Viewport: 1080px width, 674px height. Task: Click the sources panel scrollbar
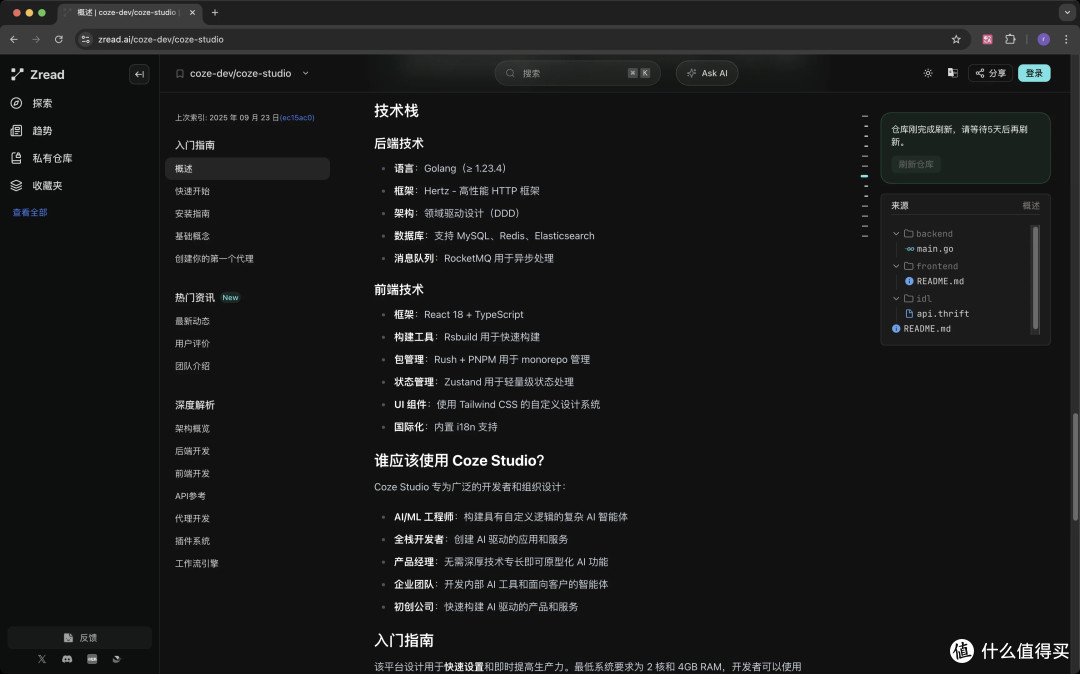(1035, 277)
